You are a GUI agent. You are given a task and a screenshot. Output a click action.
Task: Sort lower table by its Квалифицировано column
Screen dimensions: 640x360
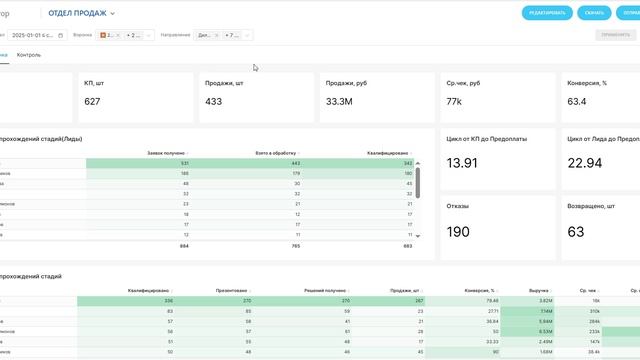click(x=150, y=291)
